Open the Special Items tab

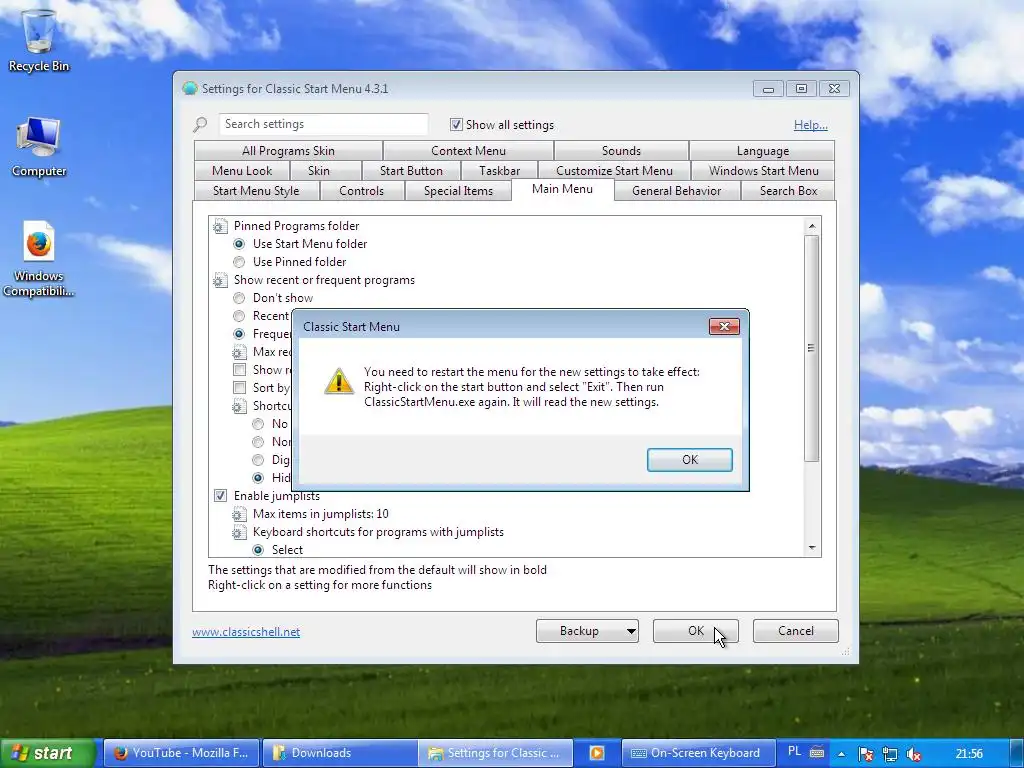point(458,191)
